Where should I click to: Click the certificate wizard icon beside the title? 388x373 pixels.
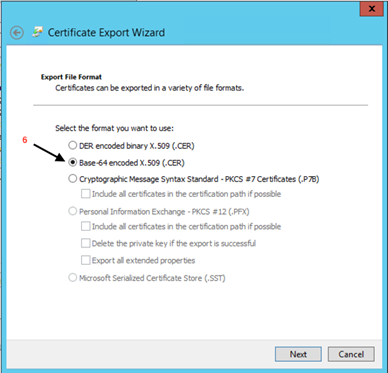pyautogui.click(x=37, y=32)
